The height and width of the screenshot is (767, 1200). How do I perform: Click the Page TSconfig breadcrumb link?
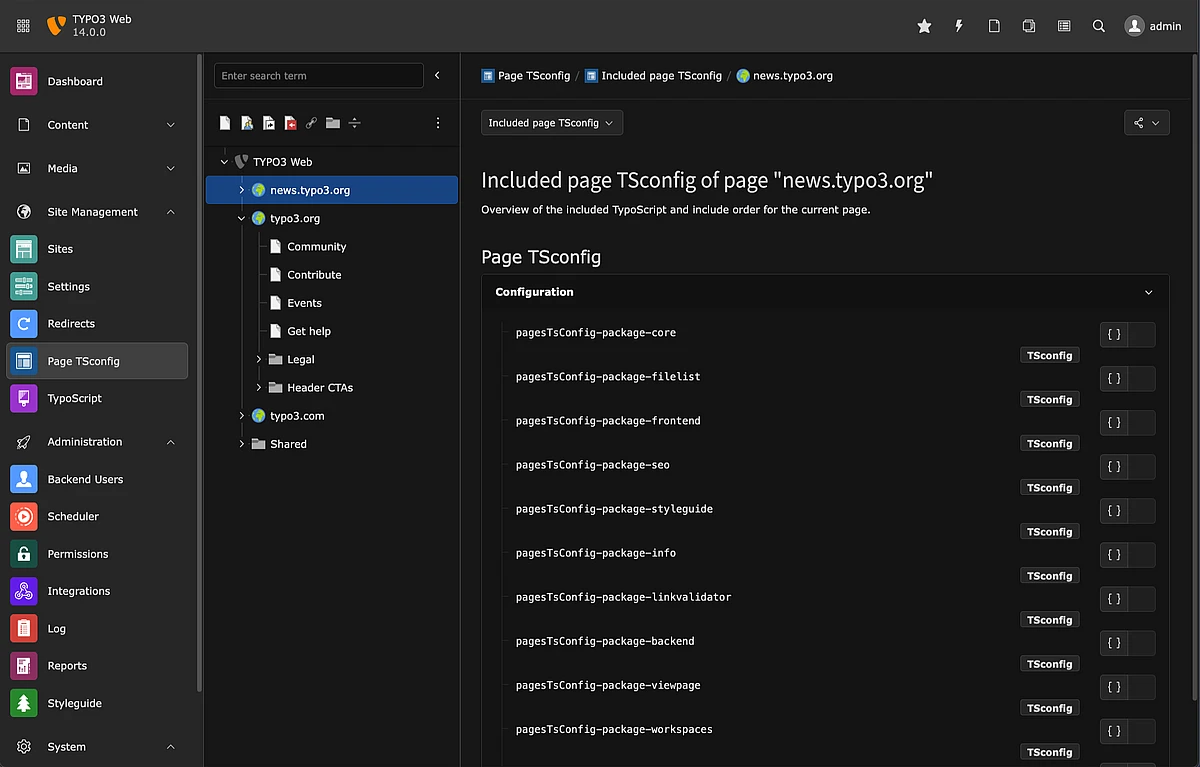coord(533,76)
